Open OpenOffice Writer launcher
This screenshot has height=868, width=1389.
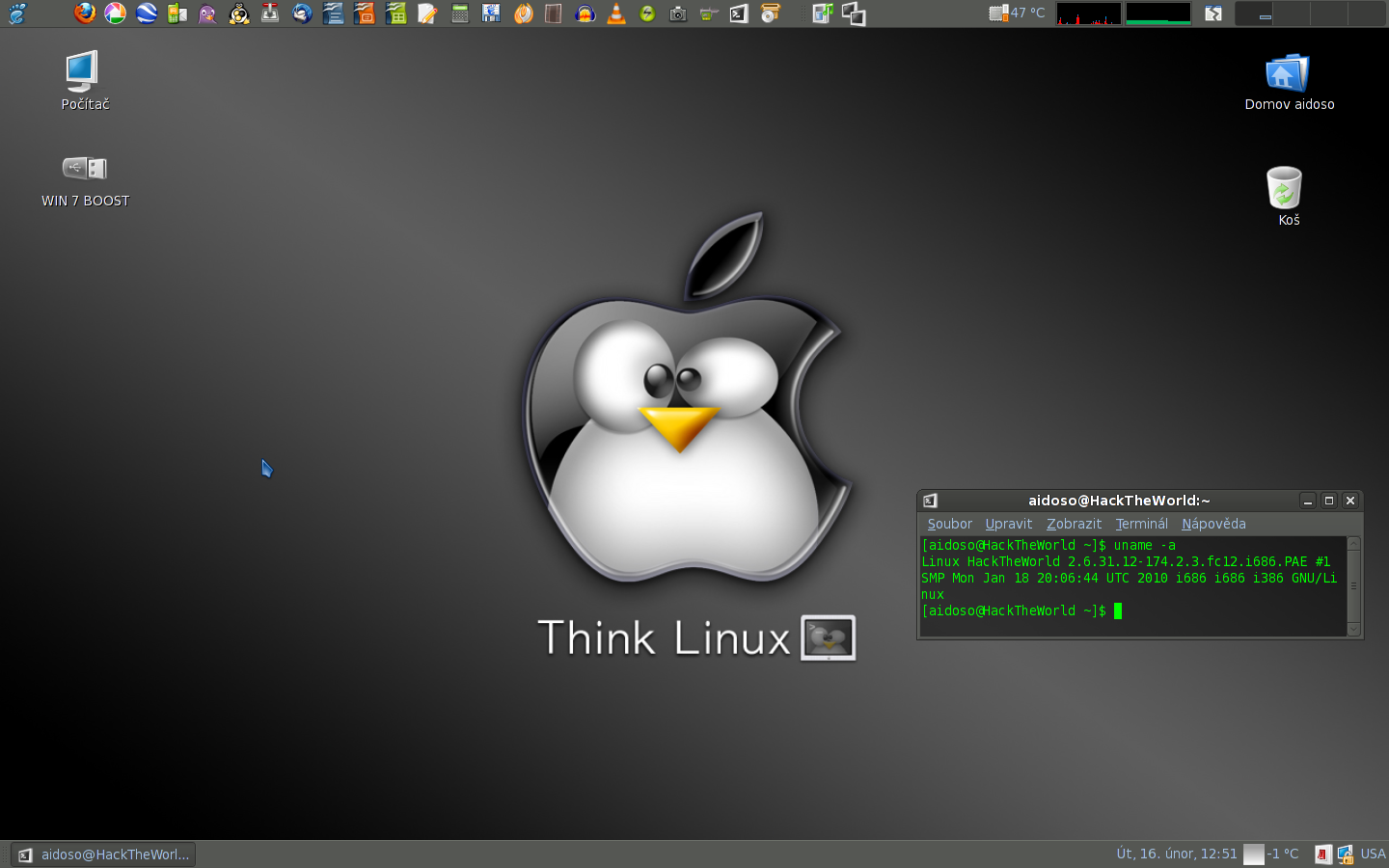pyautogui.click(x=333, y=14)
